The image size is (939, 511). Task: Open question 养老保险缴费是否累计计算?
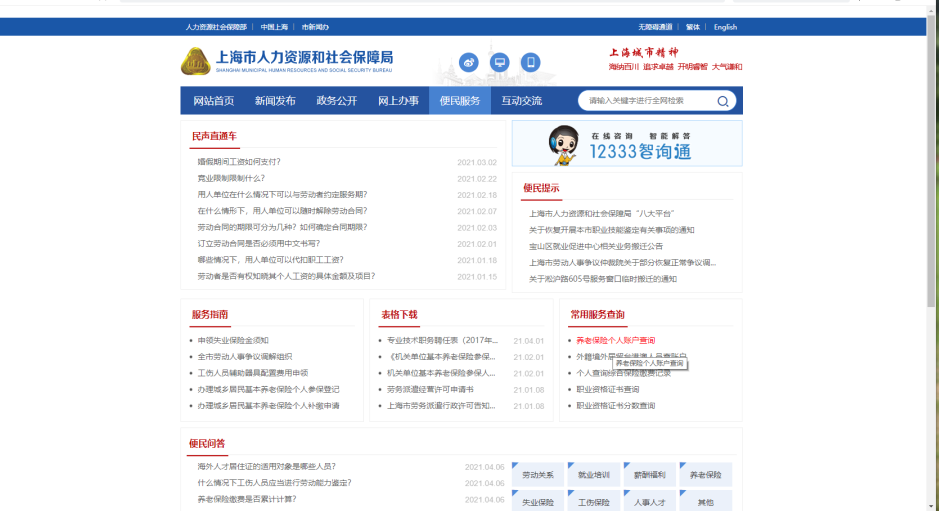coord(247,498)
